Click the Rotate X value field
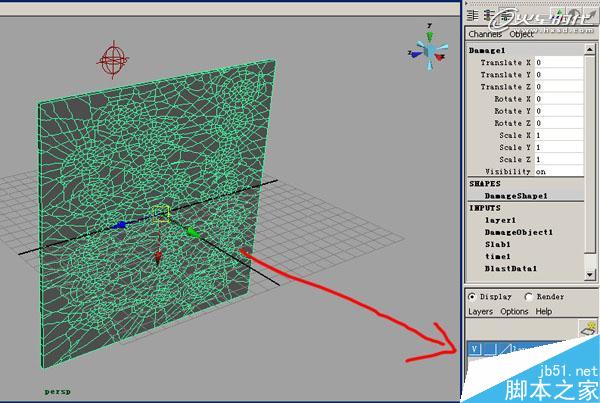 pos(559,99)
